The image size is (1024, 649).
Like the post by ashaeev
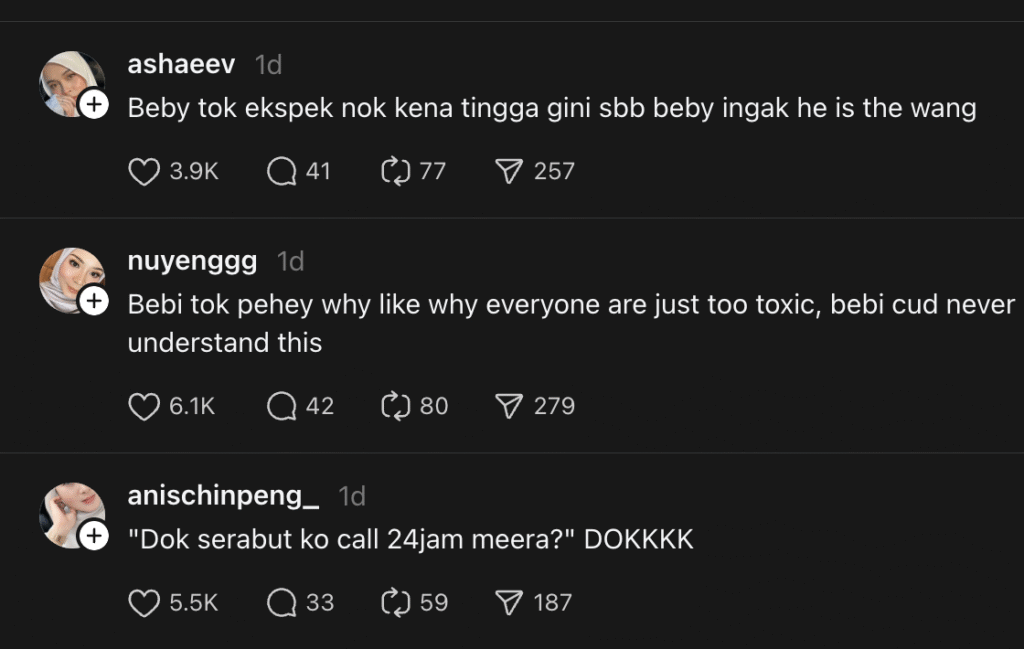(145, 172)
